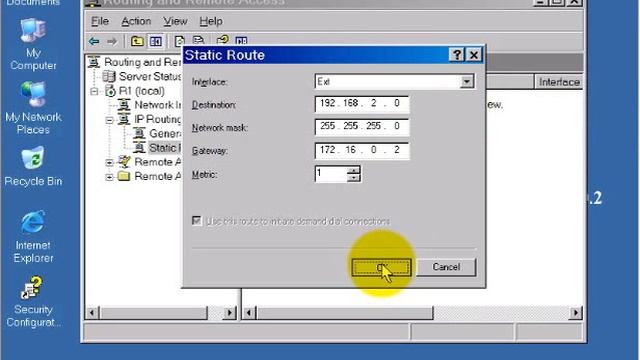Open Security Configuration desktop shortcut
This screenshot has height=360, width=640.
(33, 302)
